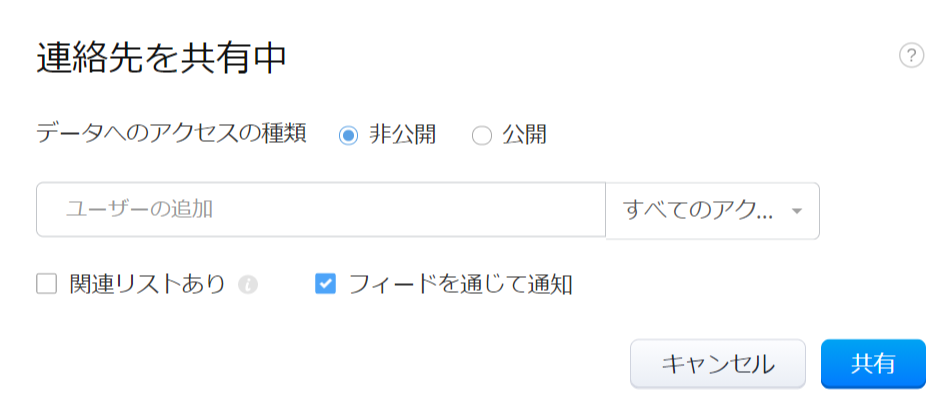Click the dropdown caret arrow

click(x=797, y=211)
